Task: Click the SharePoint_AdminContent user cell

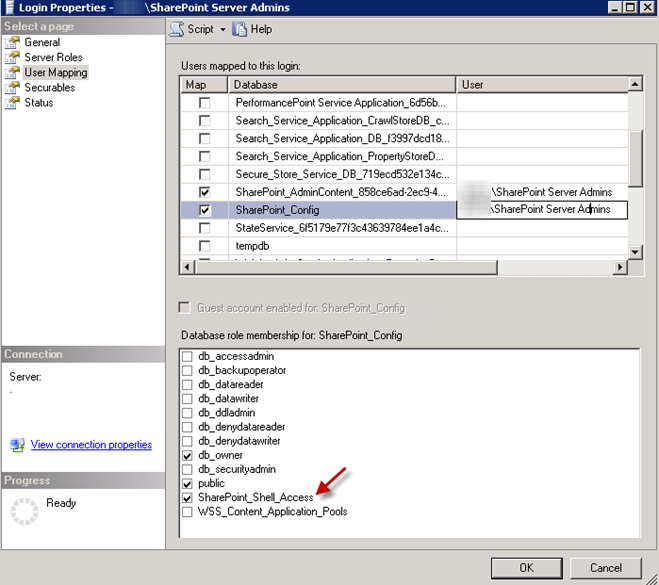Action: 542,192
